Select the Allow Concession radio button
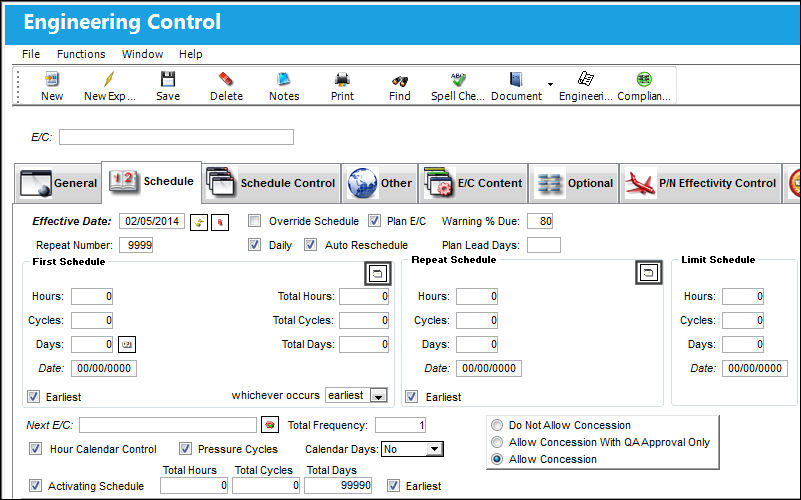 (497, 459)
